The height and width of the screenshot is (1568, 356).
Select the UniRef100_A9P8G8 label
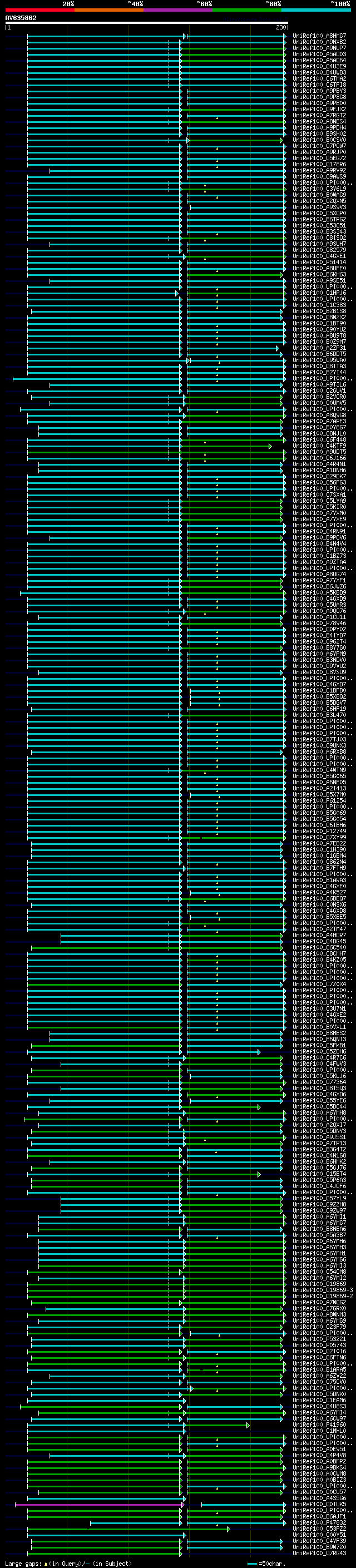point(319,97)
